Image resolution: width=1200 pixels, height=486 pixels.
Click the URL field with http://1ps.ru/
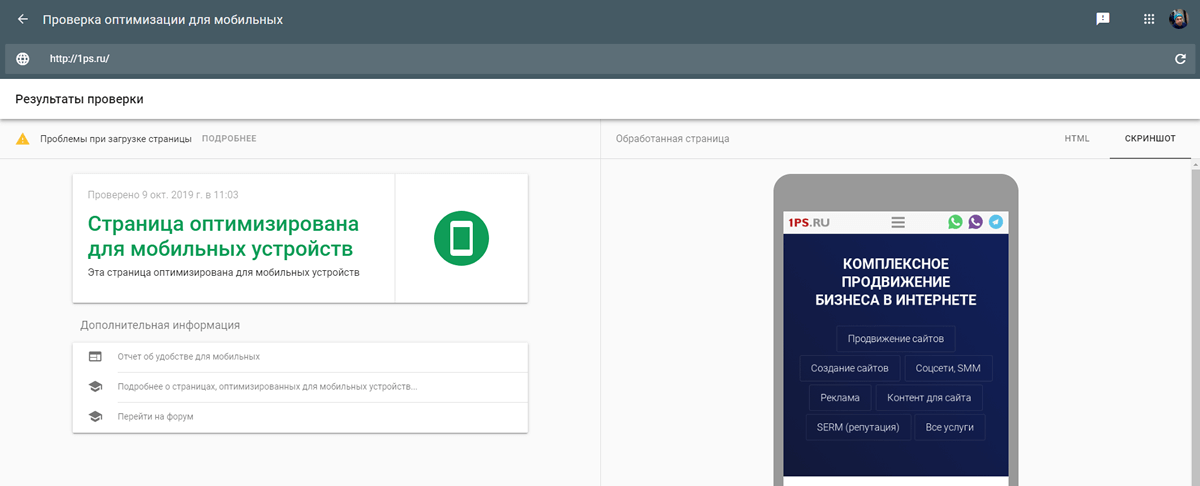pos(600,59)
